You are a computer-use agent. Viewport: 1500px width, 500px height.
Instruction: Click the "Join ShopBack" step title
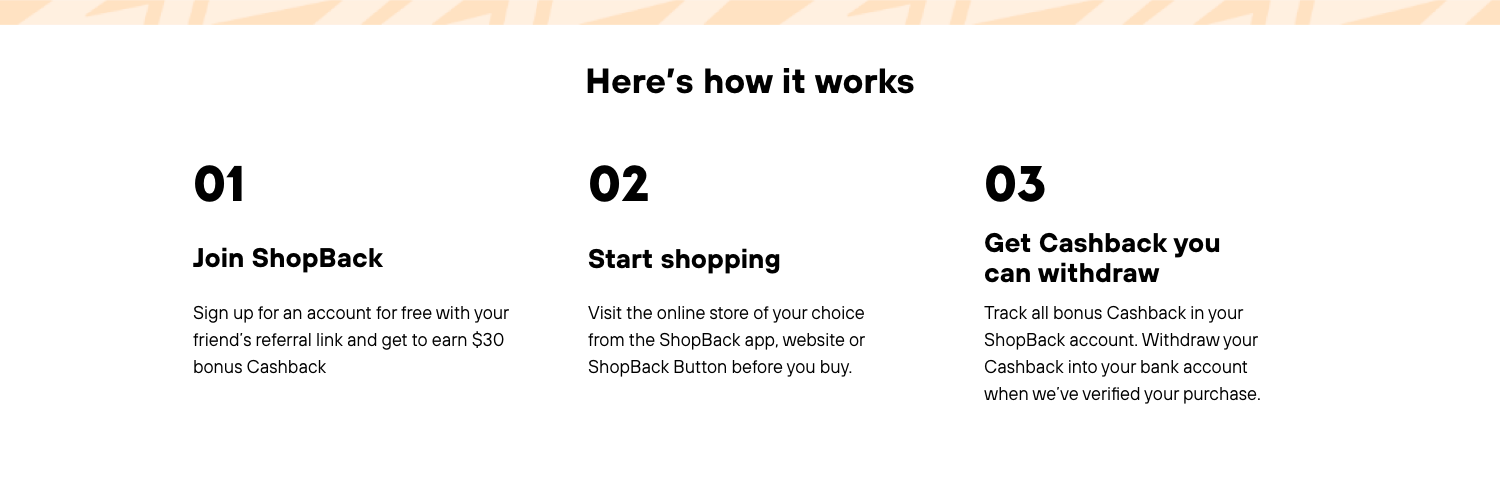288,258
